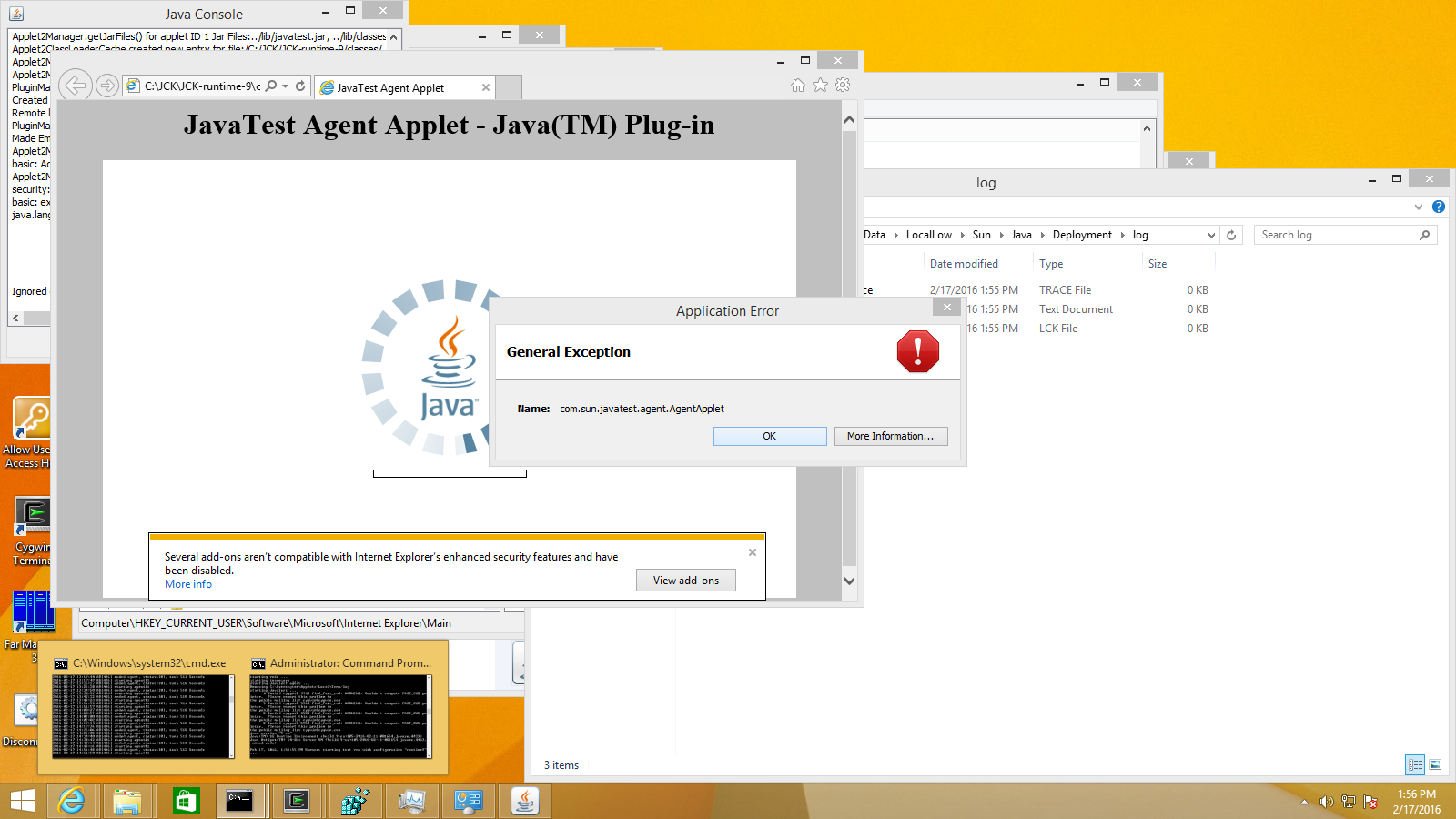Switch Explorer to large icons view

[1435, 764]
